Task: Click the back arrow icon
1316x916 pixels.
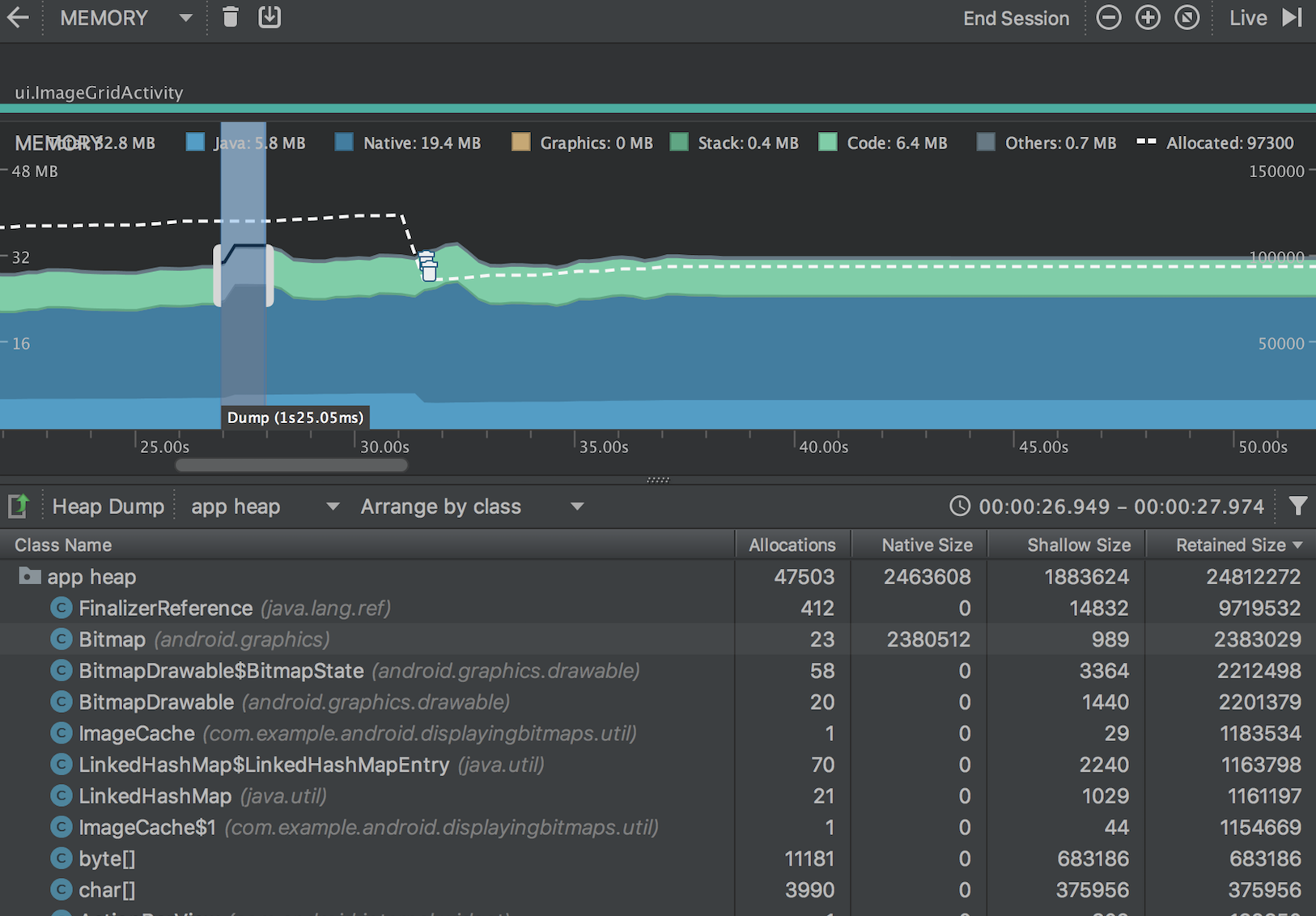Action: pyautogui.click(x=18, y=17)
